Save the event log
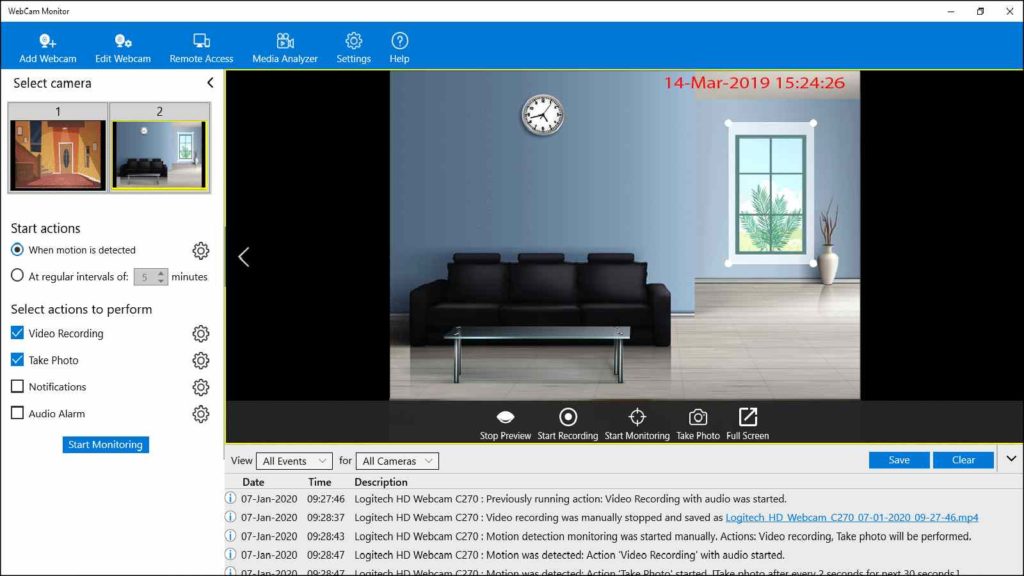Screen dimensions: 1024x576 click(899, 460)
